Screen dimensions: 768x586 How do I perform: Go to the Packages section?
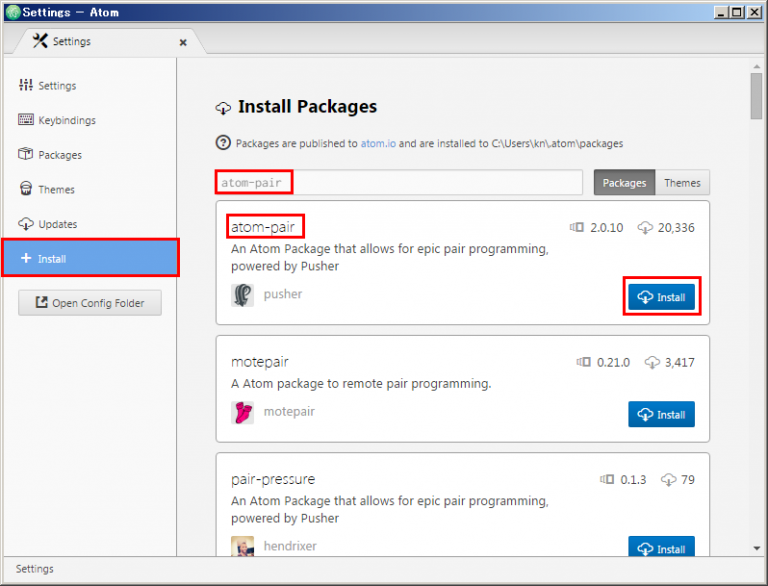[60, 155]
